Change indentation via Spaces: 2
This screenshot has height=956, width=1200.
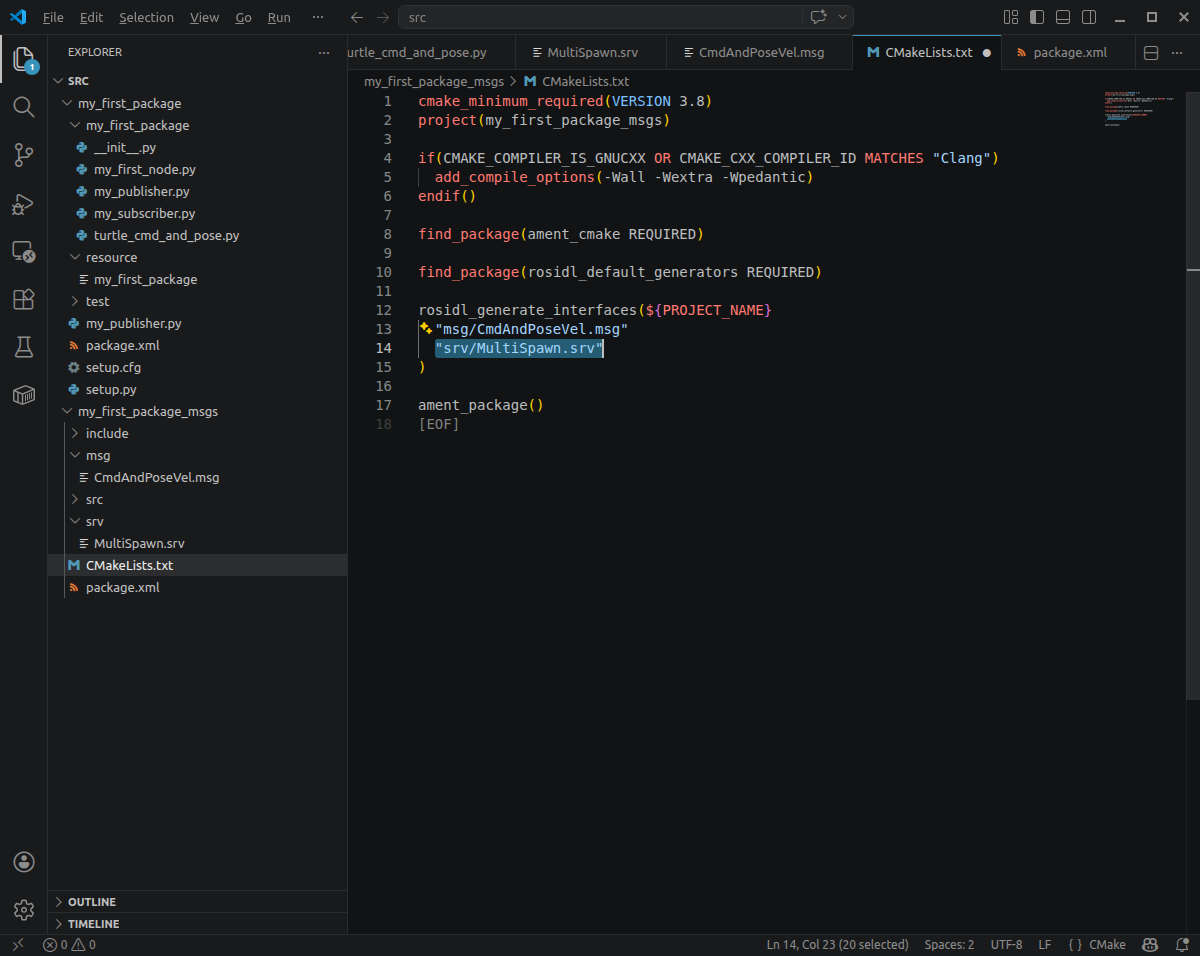point(949,944)
